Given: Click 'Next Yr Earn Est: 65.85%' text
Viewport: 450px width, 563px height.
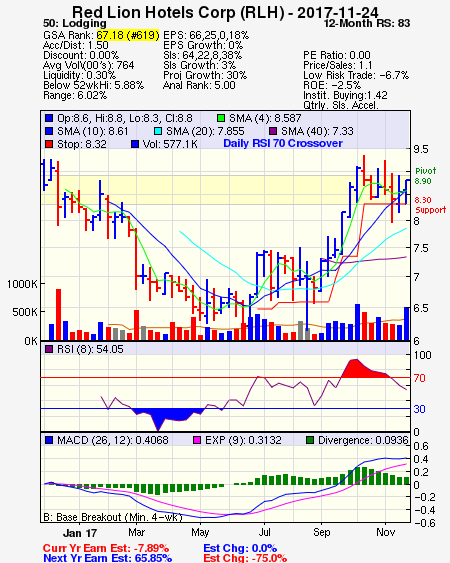Looking at the screenshot, I should (x=107, y=558).
